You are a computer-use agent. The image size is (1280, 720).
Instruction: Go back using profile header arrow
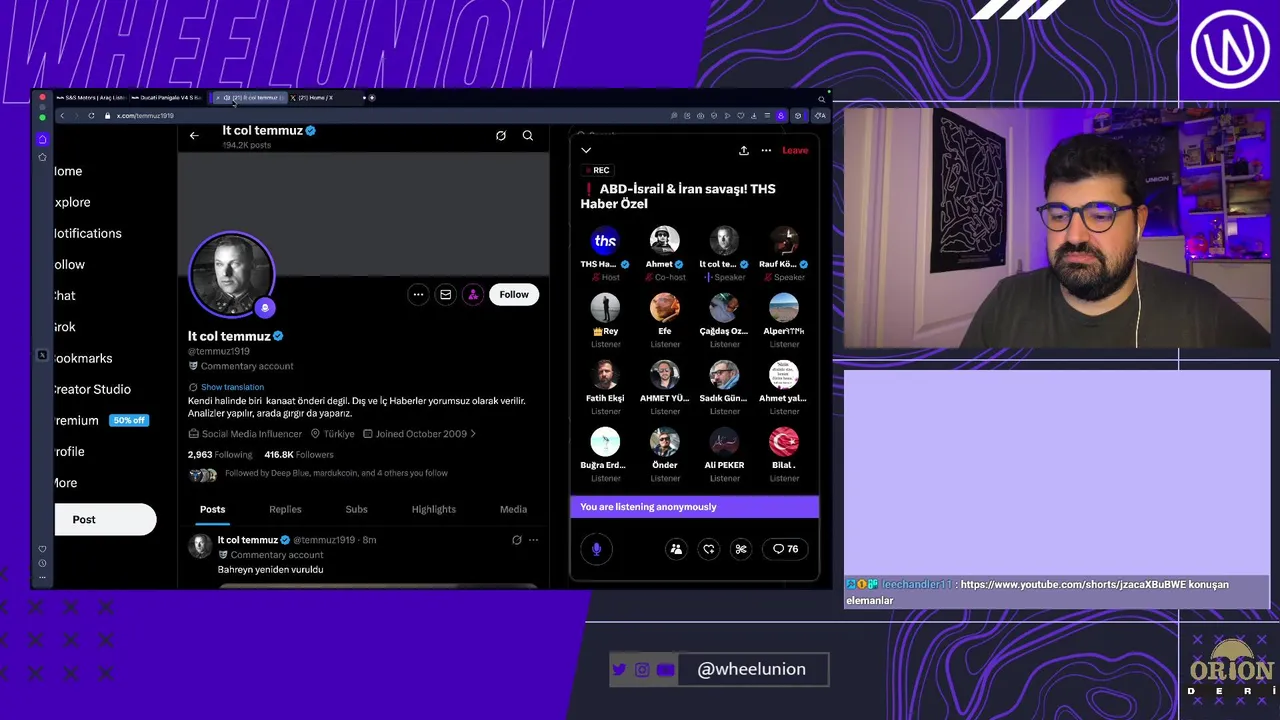194,136
